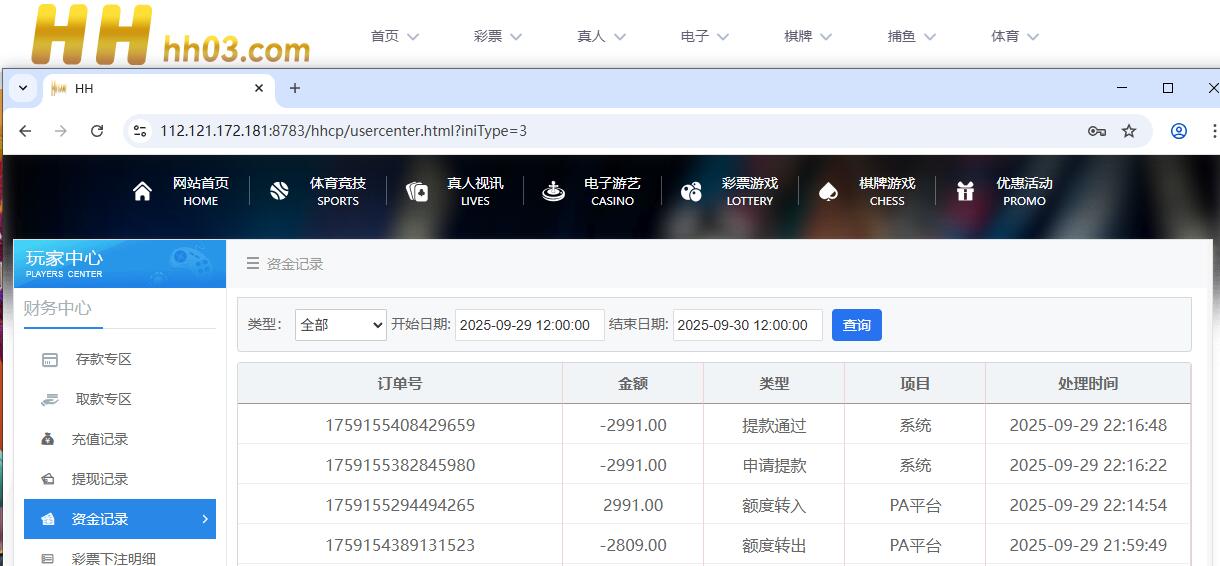Viewport: 1220px width, 566px height.
Task: Open 体育竞技 Sports basketball icon
Action: point(279,192)
